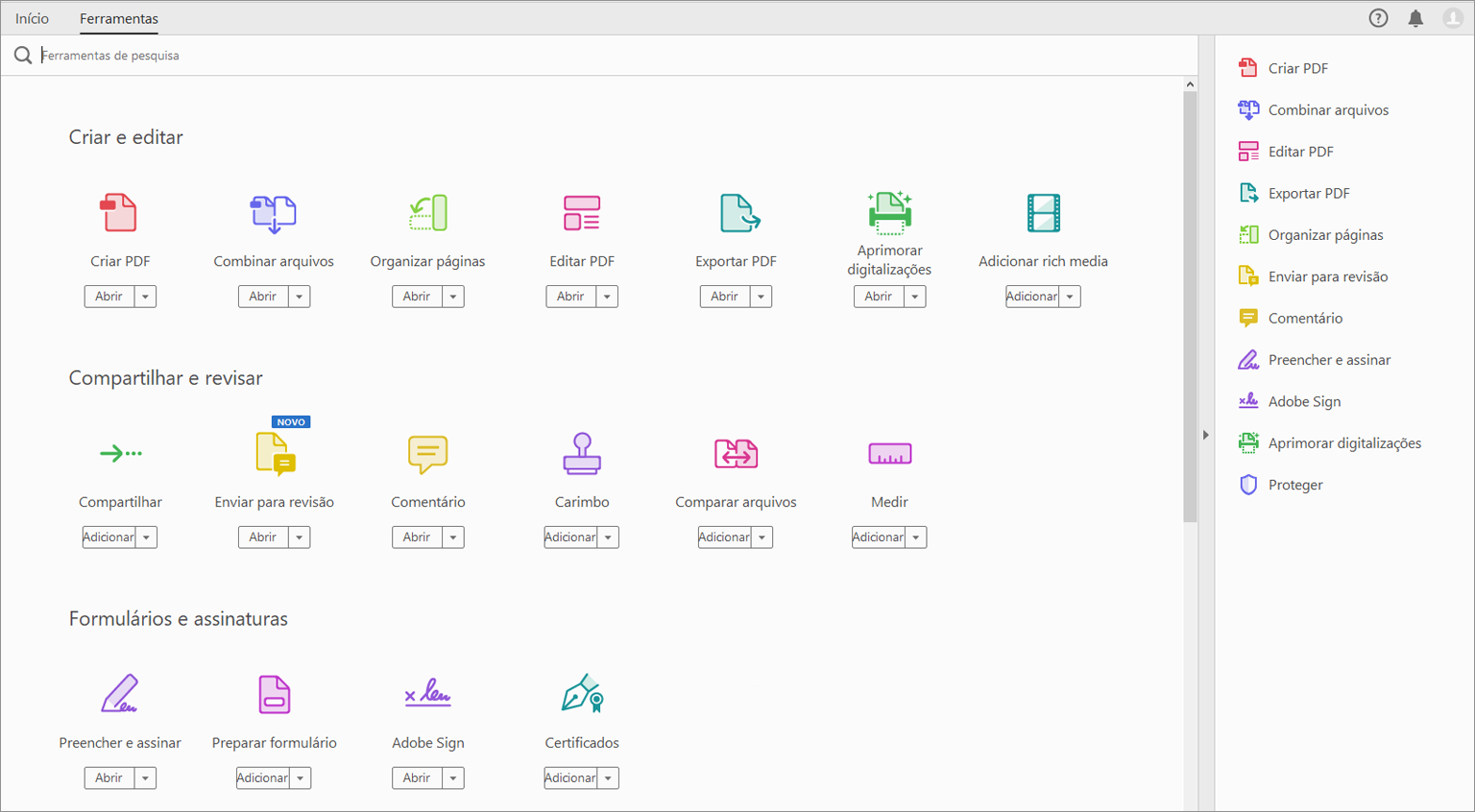Click Adicionar button under Certificados
The width and height of the screenshot is (1475, 812).
pyautogui.click(x=570, y=778)
